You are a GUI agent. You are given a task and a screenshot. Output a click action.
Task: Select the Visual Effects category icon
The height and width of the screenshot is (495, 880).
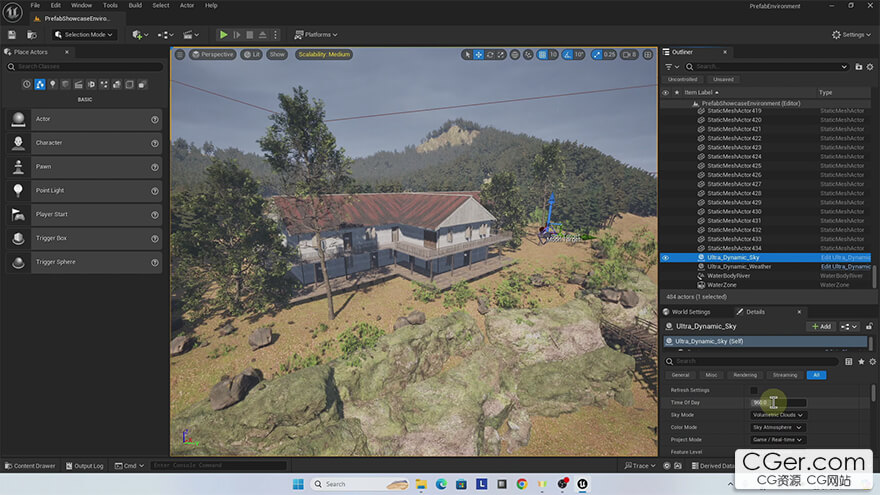tap(104, 84)
